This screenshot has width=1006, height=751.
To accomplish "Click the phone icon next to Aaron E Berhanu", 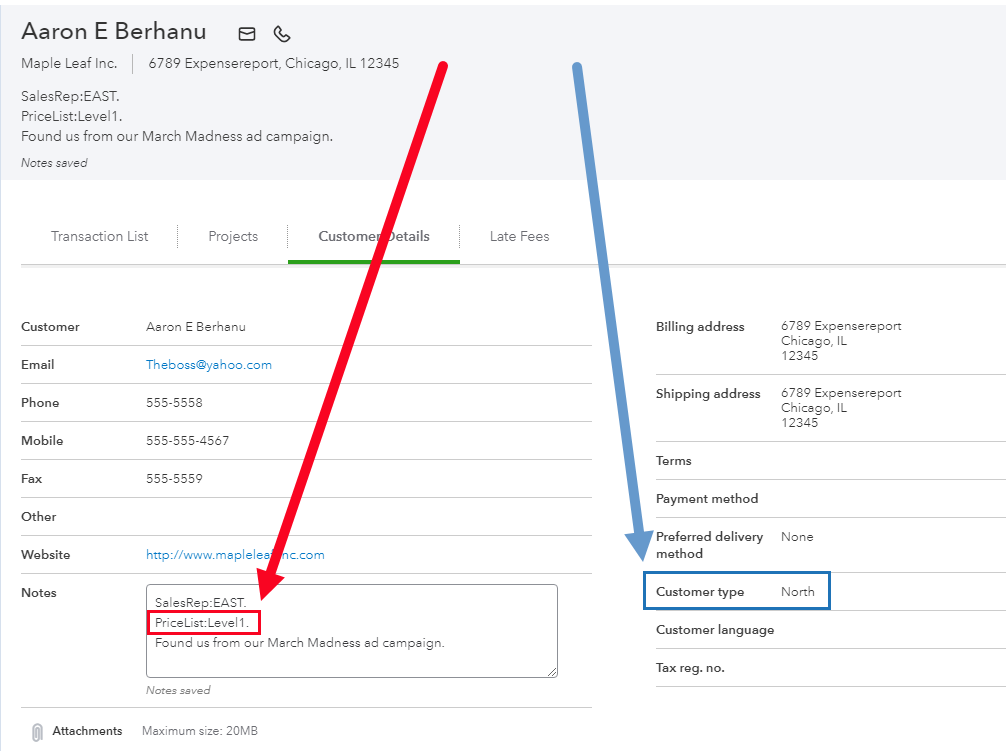I will 282,34.
